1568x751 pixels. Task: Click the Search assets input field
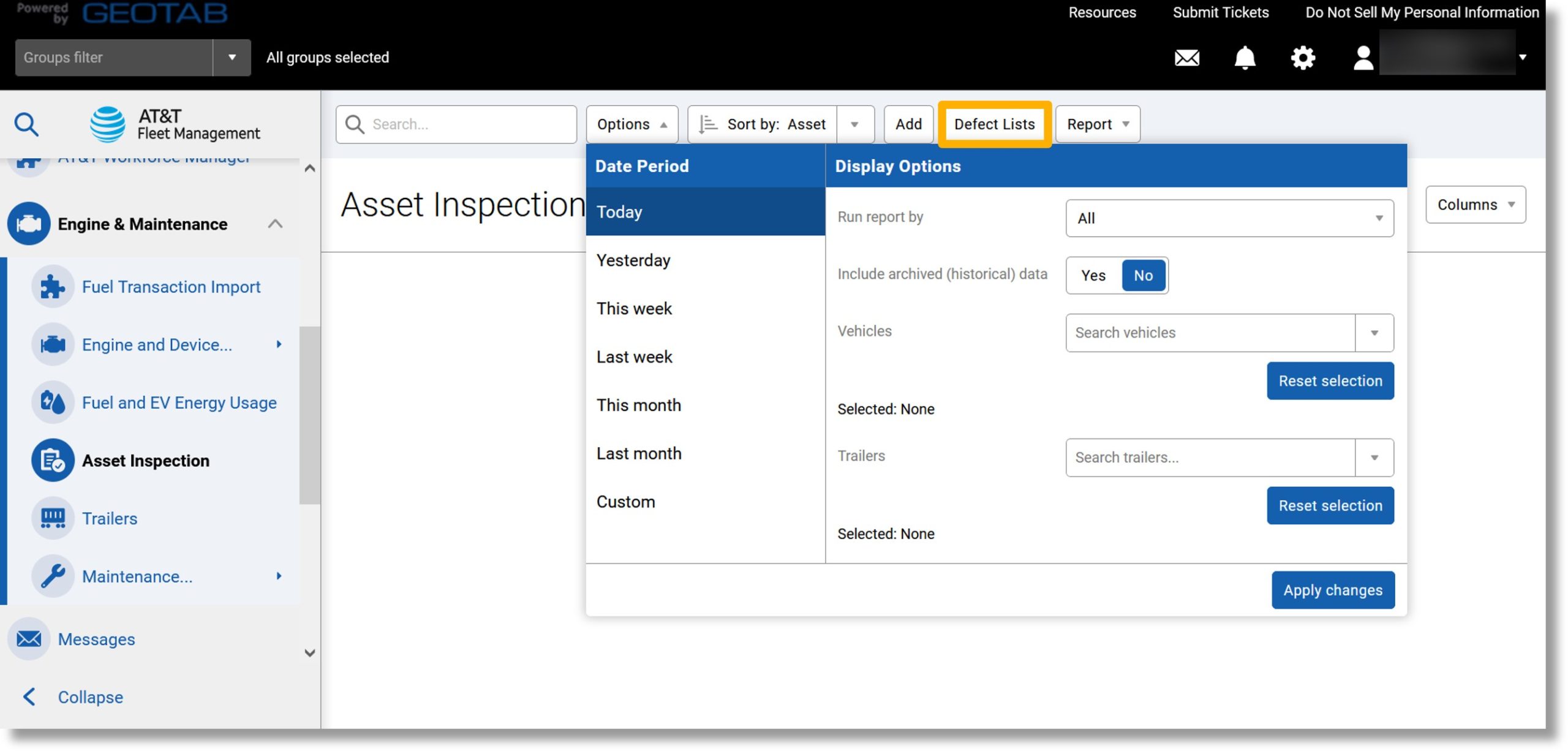[456, 124]
